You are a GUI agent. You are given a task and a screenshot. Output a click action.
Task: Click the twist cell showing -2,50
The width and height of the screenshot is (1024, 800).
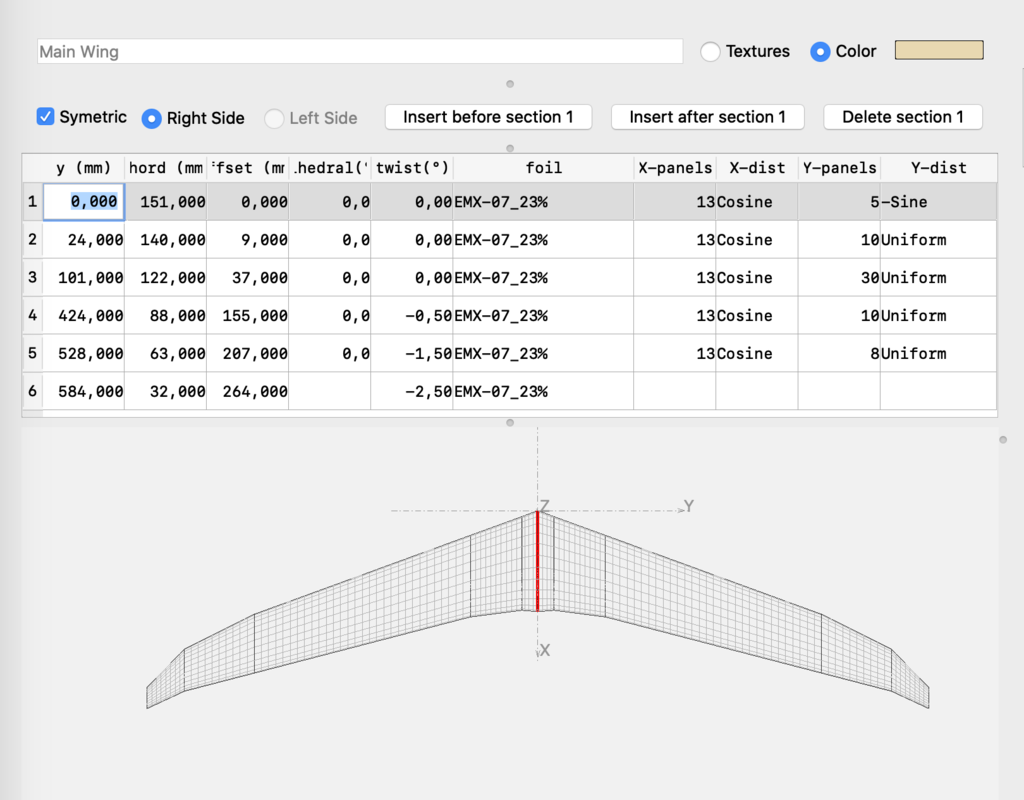411,392
